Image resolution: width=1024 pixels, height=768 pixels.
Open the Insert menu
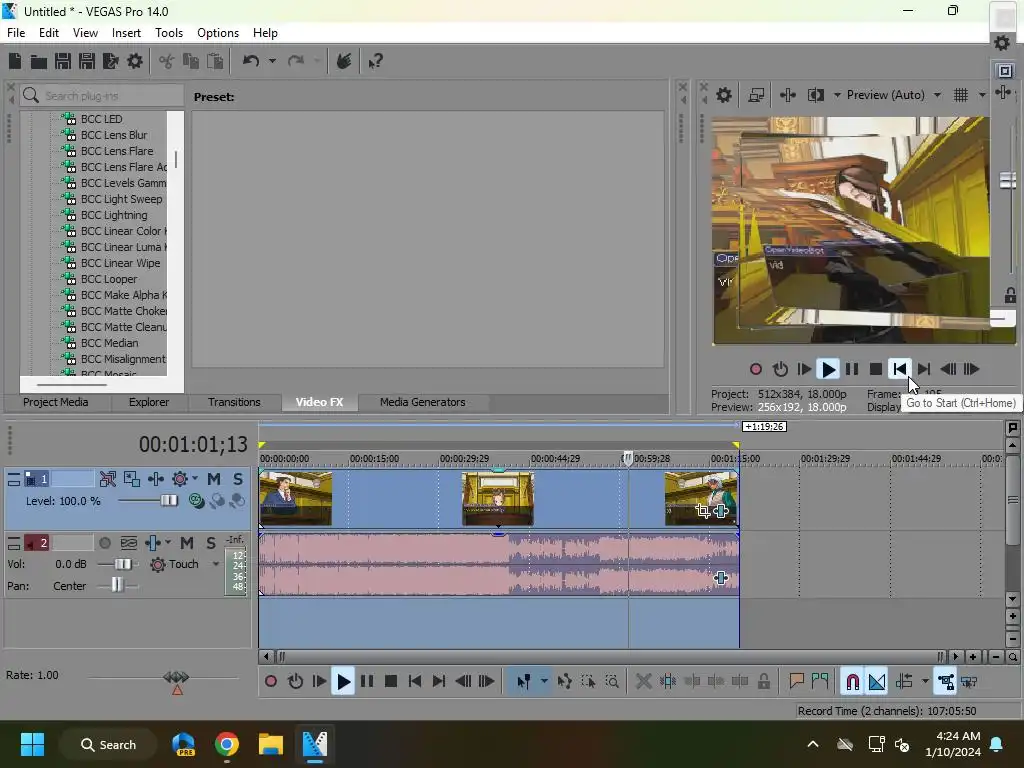coord(126,33)
